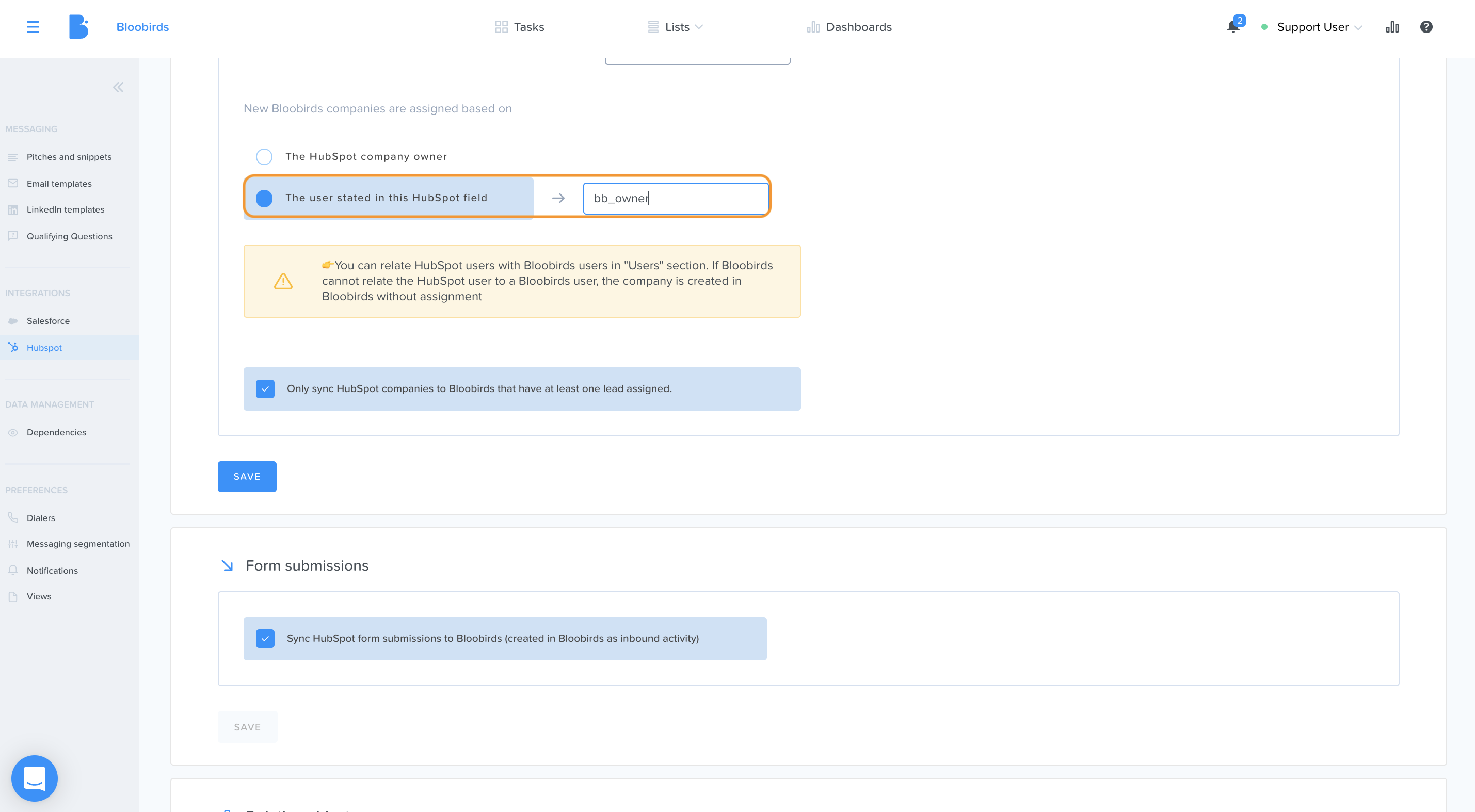Image resolution: width=1475 pixels, height=812 pixels.
Task: Click the Form submissions arrow icon
Action: [x=227, y=565]
